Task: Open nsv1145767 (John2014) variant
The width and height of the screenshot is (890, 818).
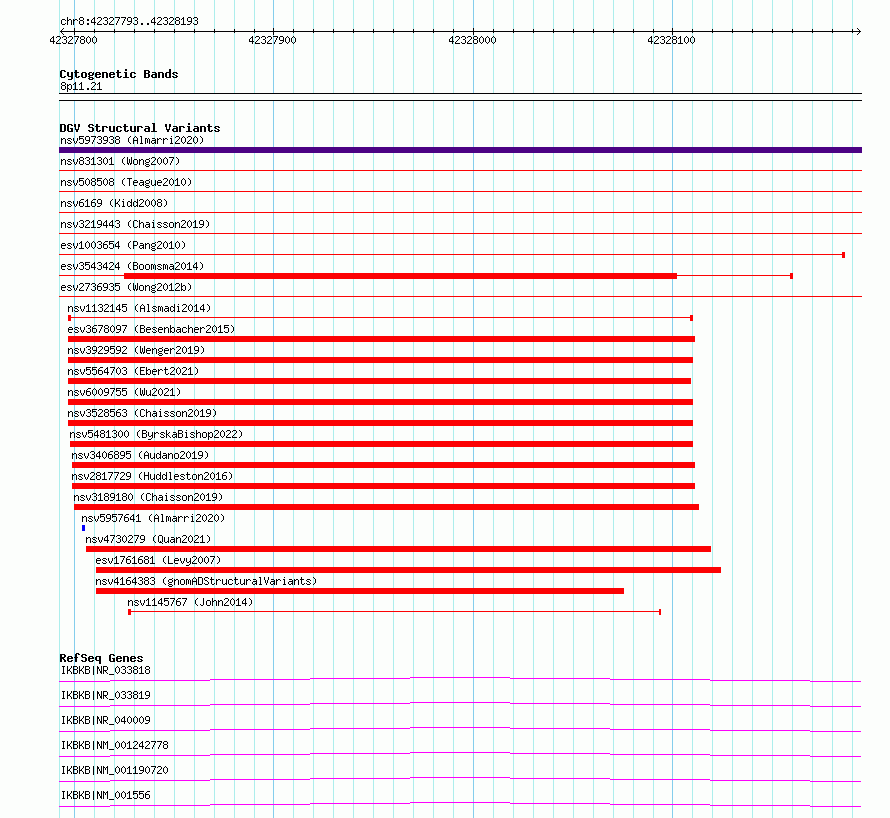Action: (190, 602)
